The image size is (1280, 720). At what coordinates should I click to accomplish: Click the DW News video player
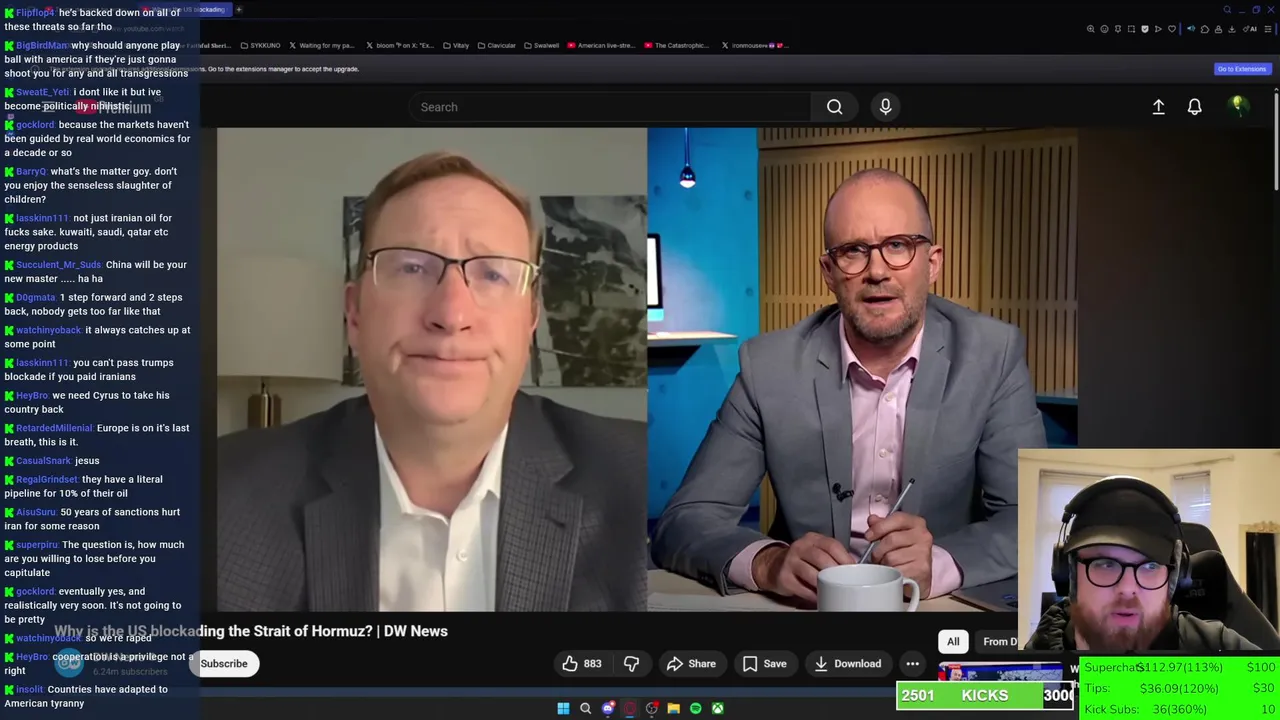(x=647, y=369)
